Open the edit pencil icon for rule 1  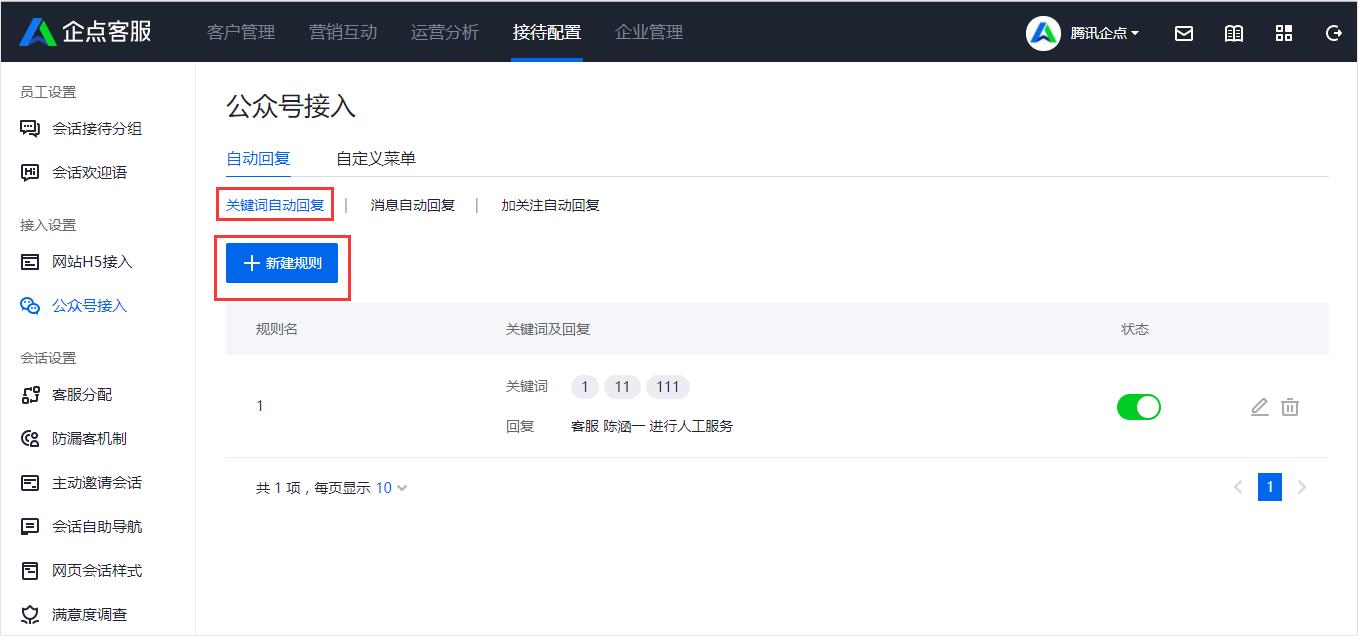point(1259,407)
